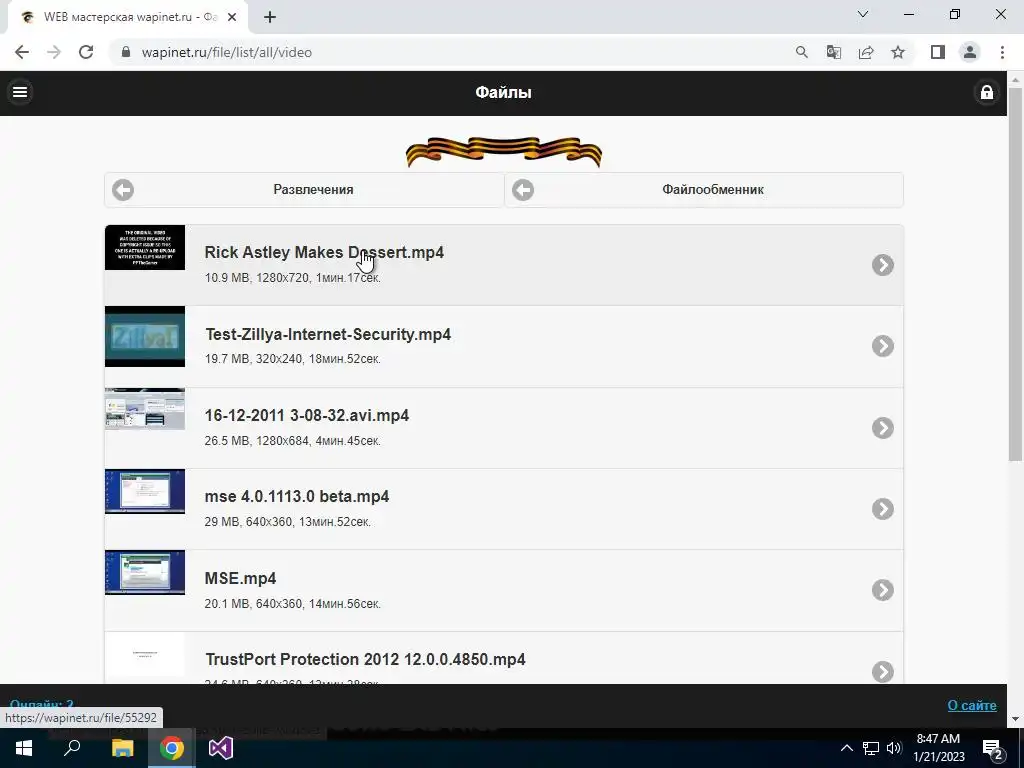Viewport: 1024px width, 768px height.
Task: Click the search magnifier icon in the address bar
Action: pyautogui.click(x=801, y=52)
